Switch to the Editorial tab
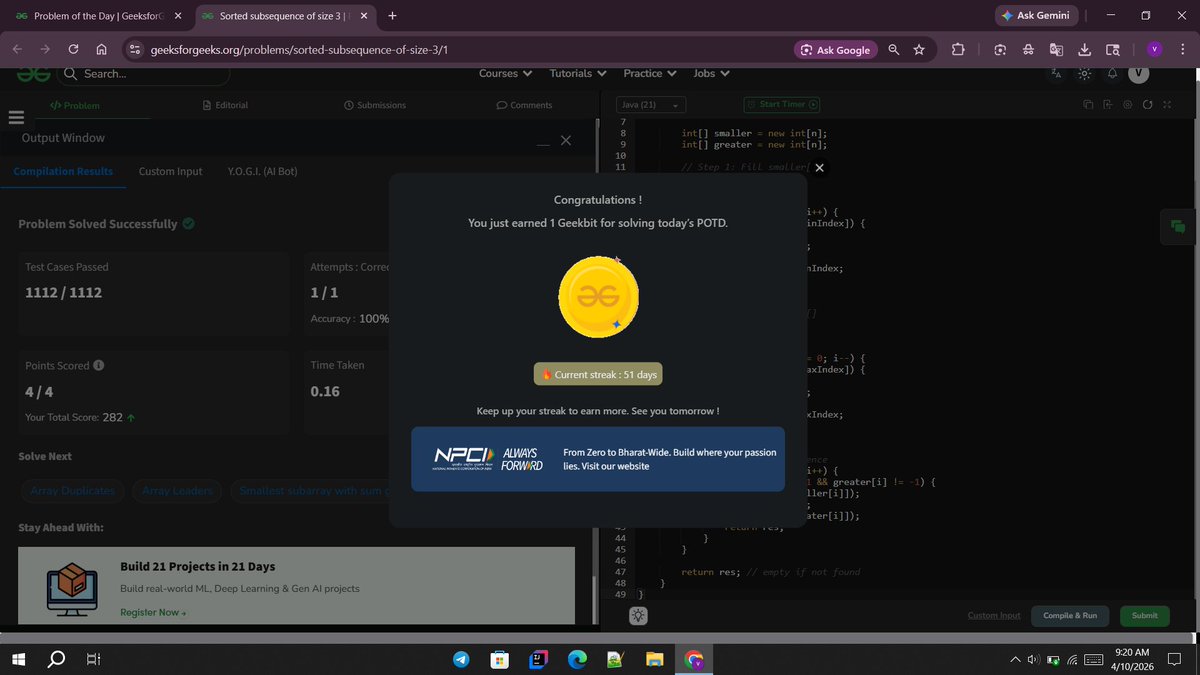 tap(225, 105)
